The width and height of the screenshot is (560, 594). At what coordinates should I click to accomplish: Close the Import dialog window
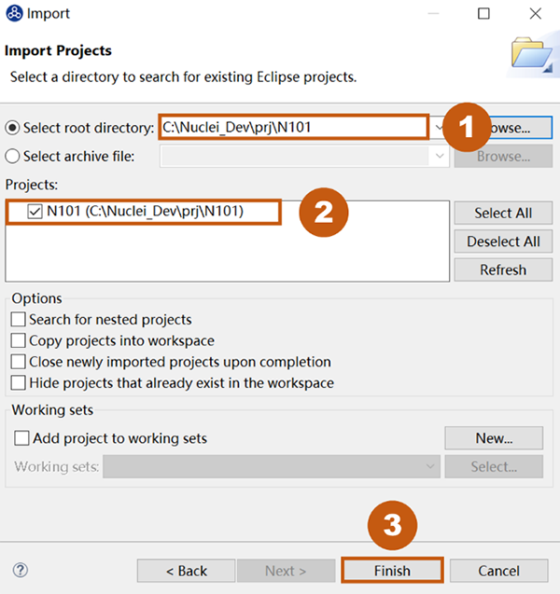[535, 14]
